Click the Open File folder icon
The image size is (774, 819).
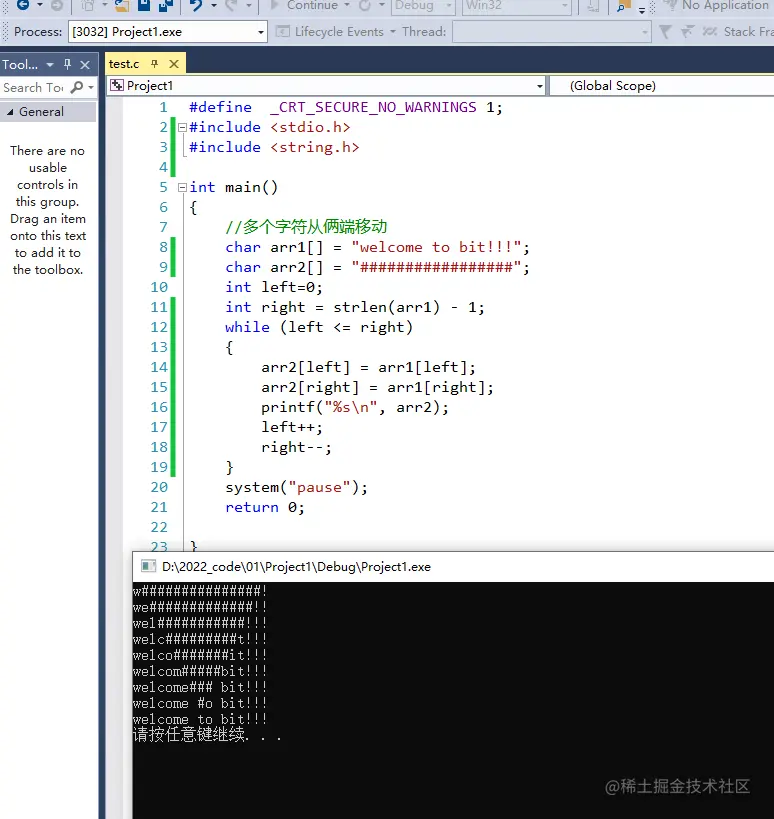(122, 5)
